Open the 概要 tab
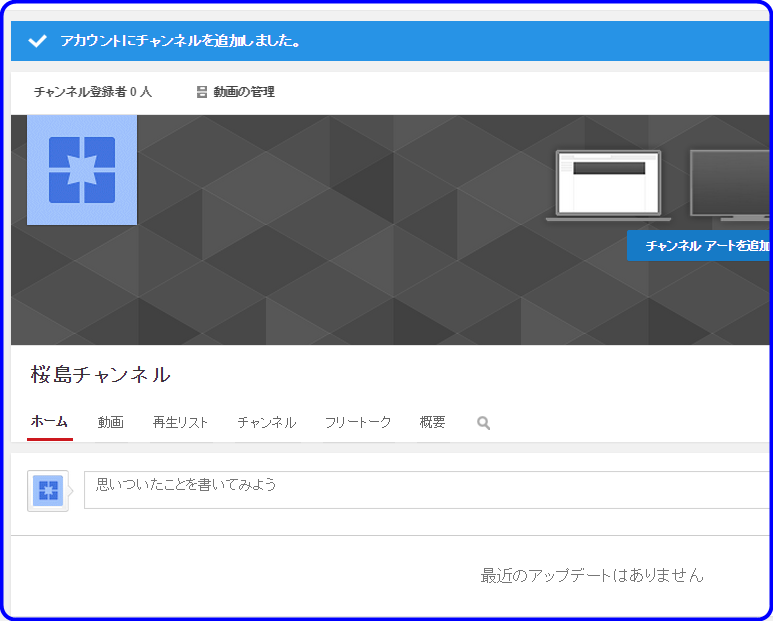 pyautogui.click(x=432, y=422)
